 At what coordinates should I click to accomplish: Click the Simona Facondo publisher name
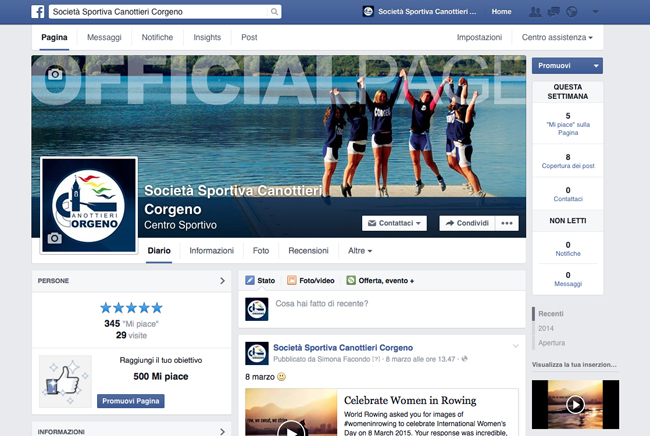point(344,359)
